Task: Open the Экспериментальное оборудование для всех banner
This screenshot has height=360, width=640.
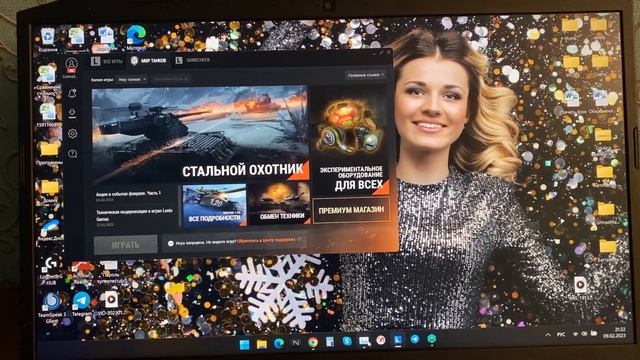Action: 351,140
